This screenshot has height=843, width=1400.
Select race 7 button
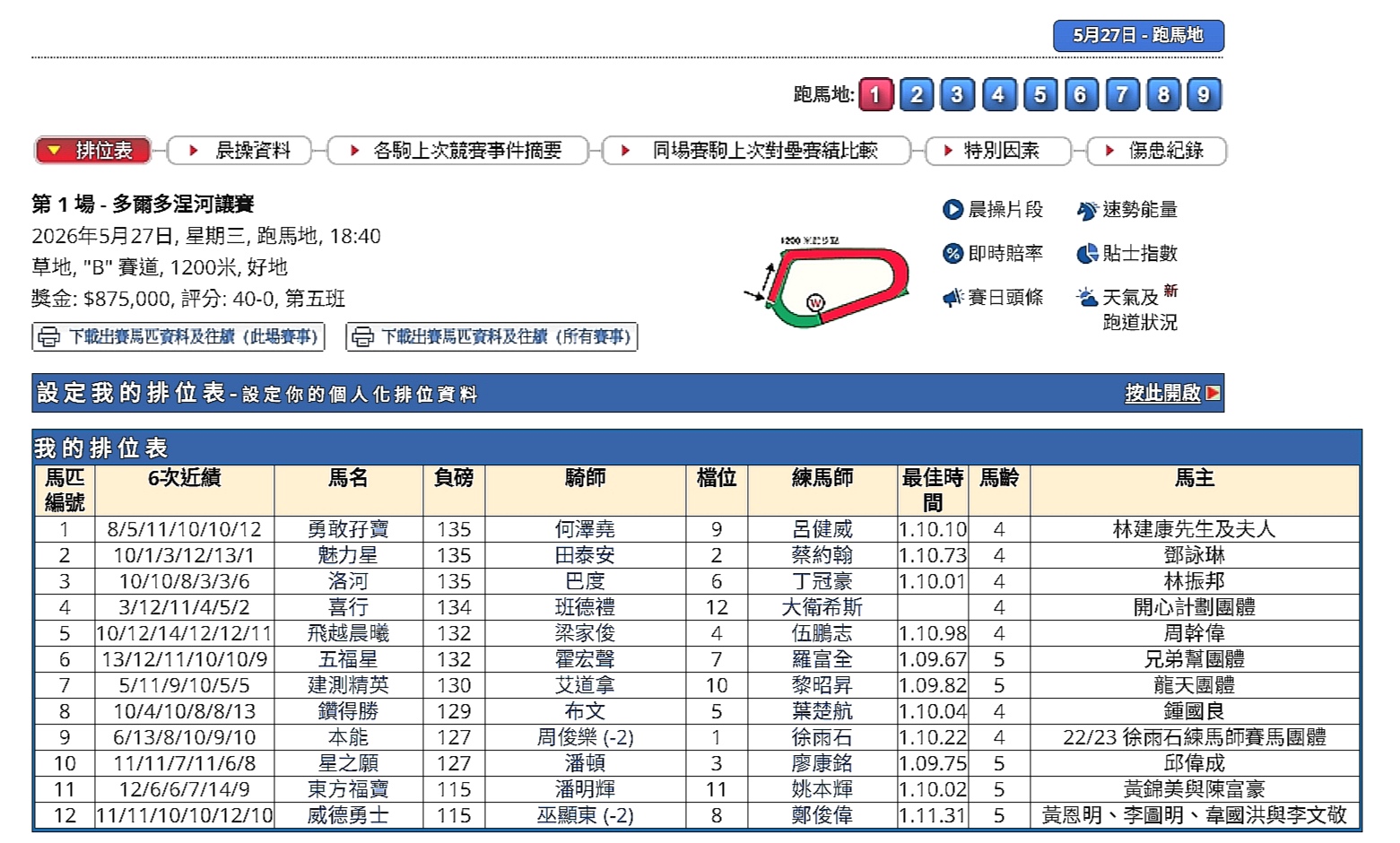(1122, 95)
